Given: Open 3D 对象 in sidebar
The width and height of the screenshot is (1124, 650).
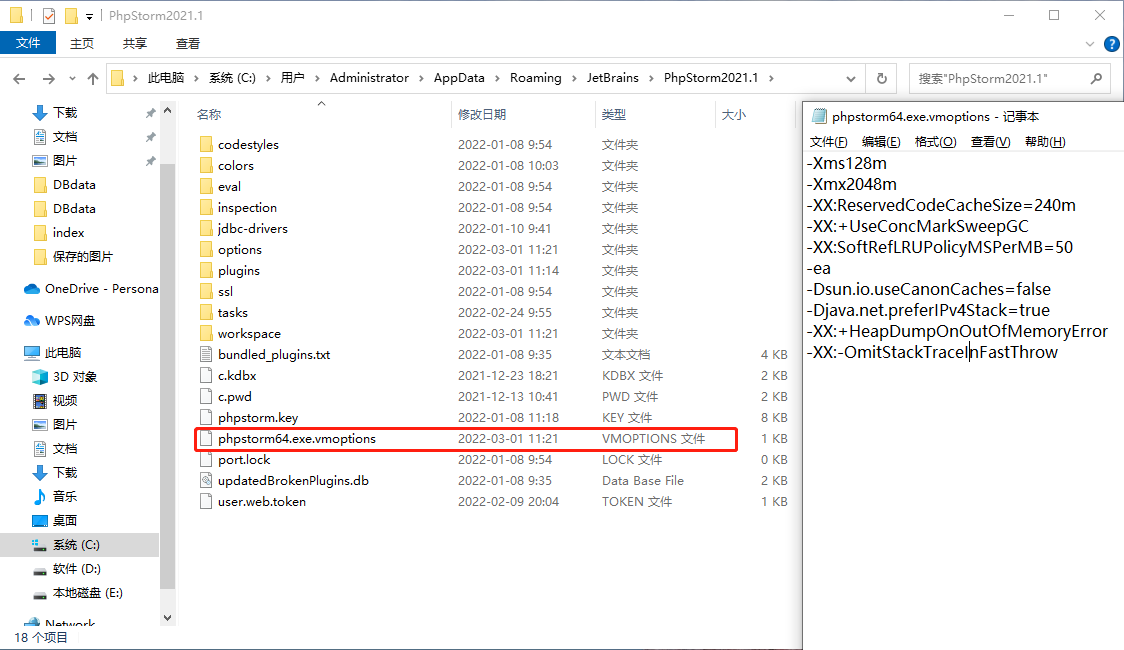Looking at the screenshot, I should pos(75,377).
